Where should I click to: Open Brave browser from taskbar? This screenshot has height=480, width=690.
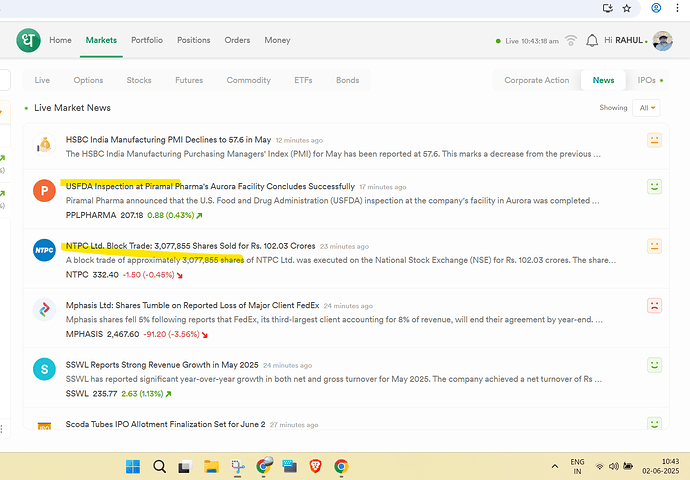(315, 466)
